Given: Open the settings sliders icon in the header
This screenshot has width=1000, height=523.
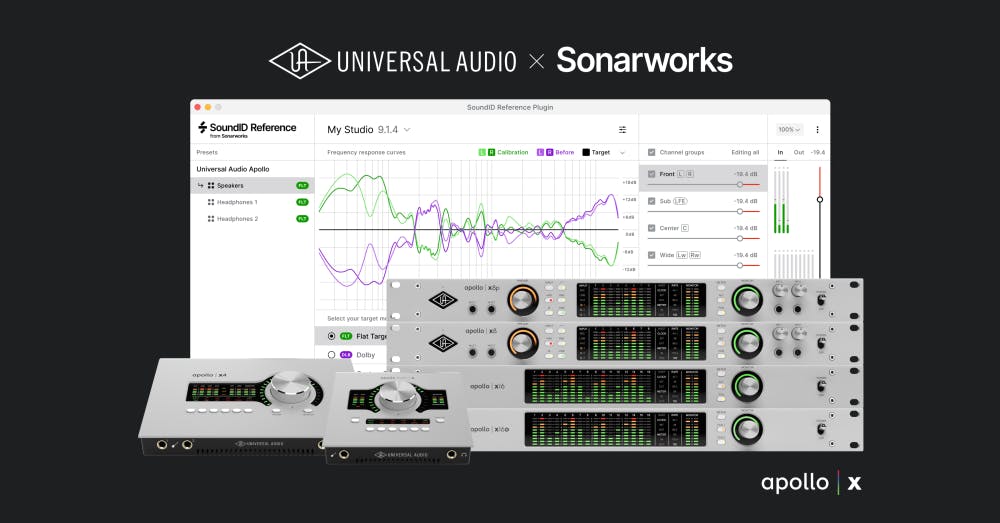Looking at the screenshot, I should [x=622, y=129].
